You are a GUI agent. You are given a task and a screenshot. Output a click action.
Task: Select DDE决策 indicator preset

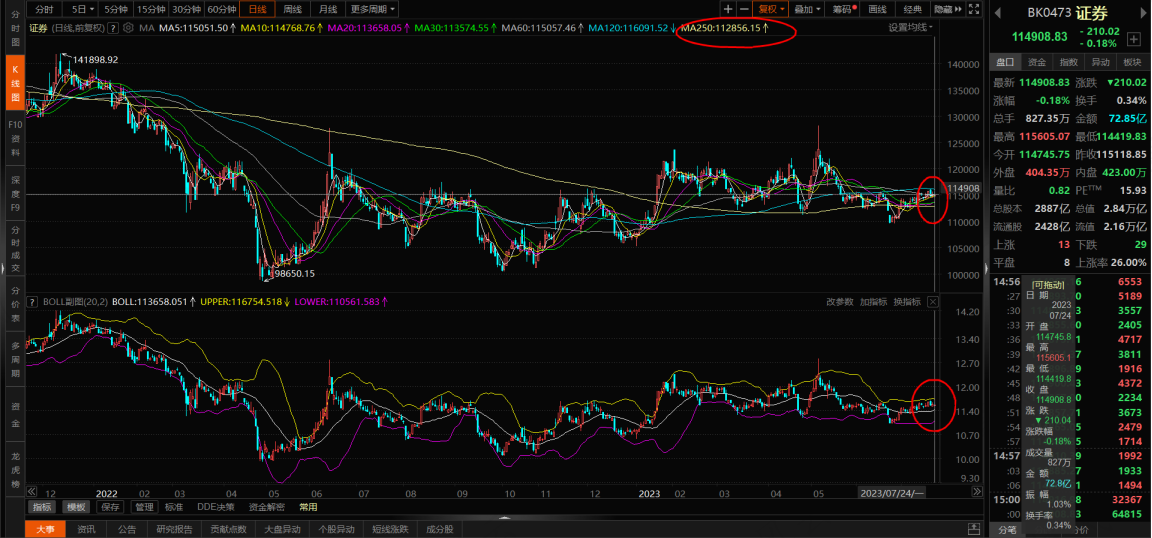click(216, 507)
